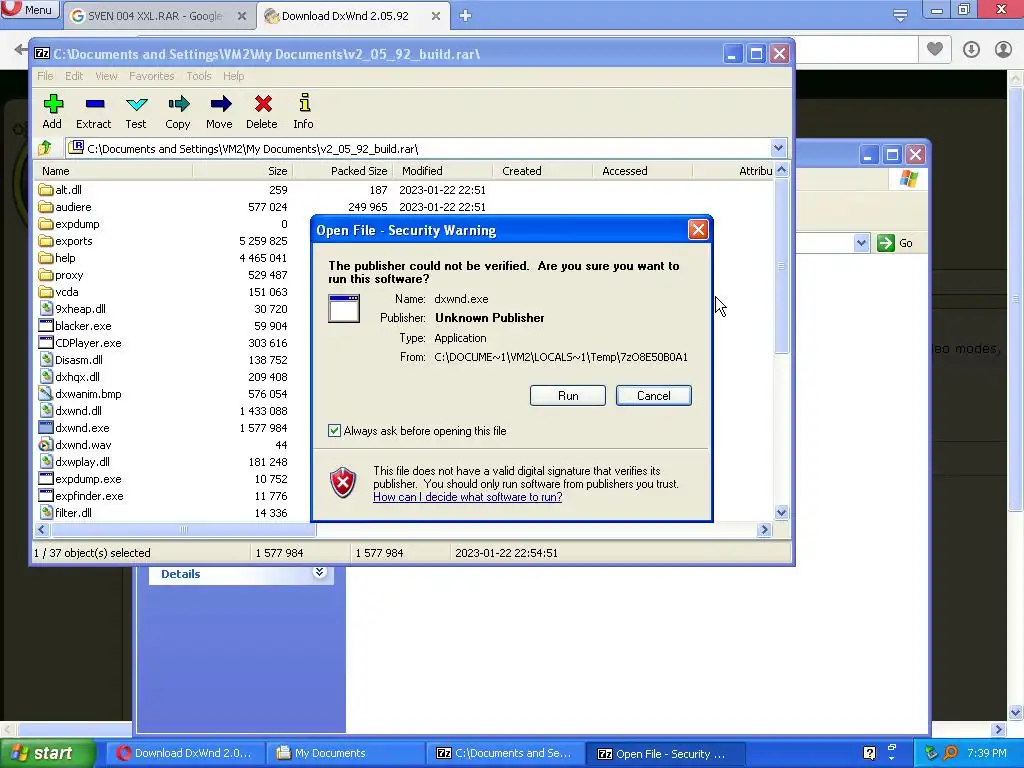
Task: Open the 7-Zip address path dropdown
Action: [x=778, y=148]
